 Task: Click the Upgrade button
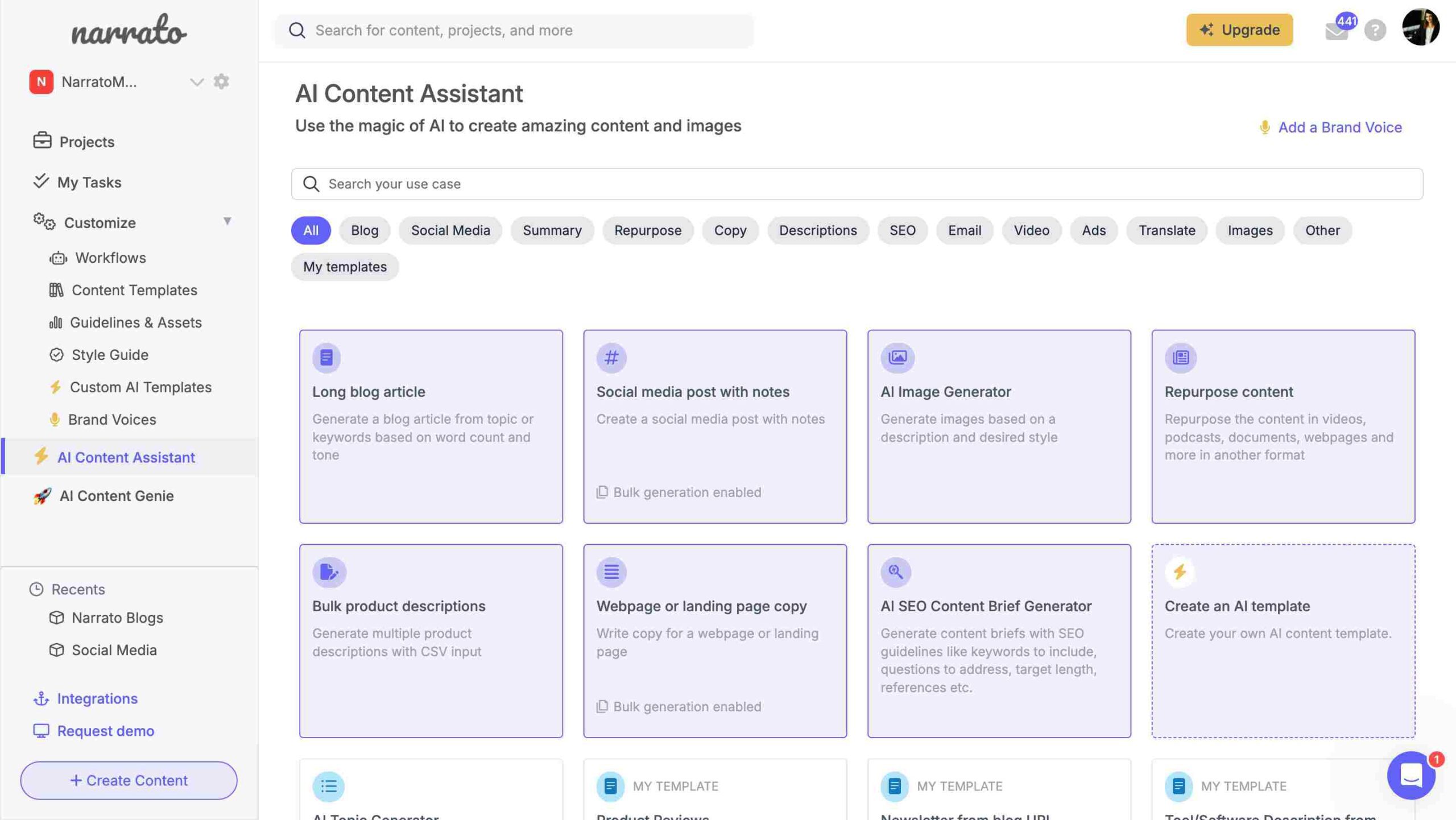coord(1240,29)
